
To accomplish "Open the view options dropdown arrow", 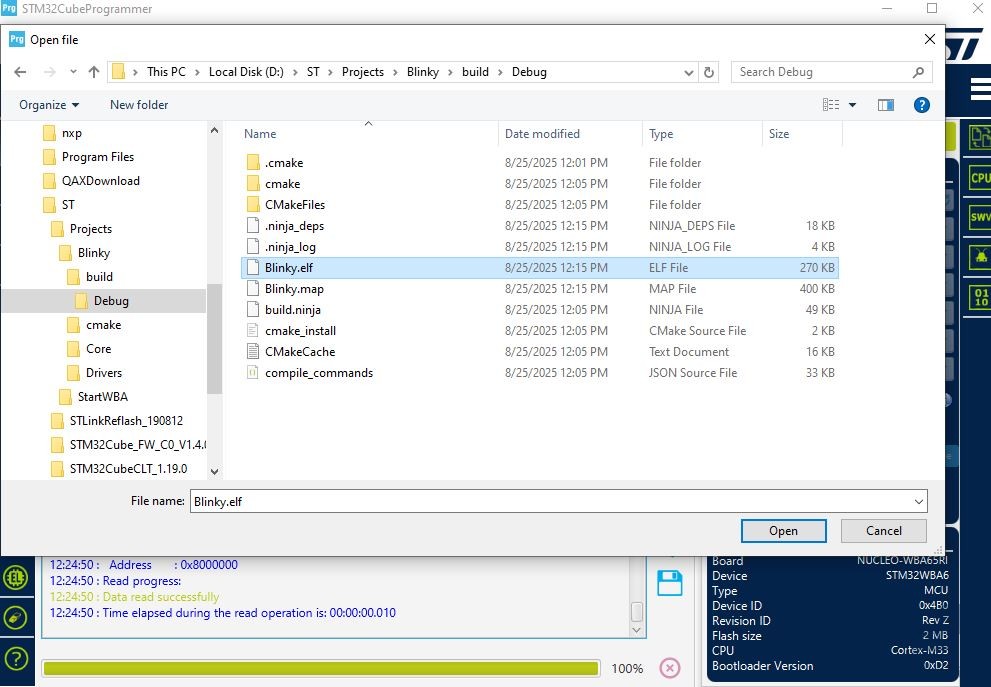I will point(852,105).
